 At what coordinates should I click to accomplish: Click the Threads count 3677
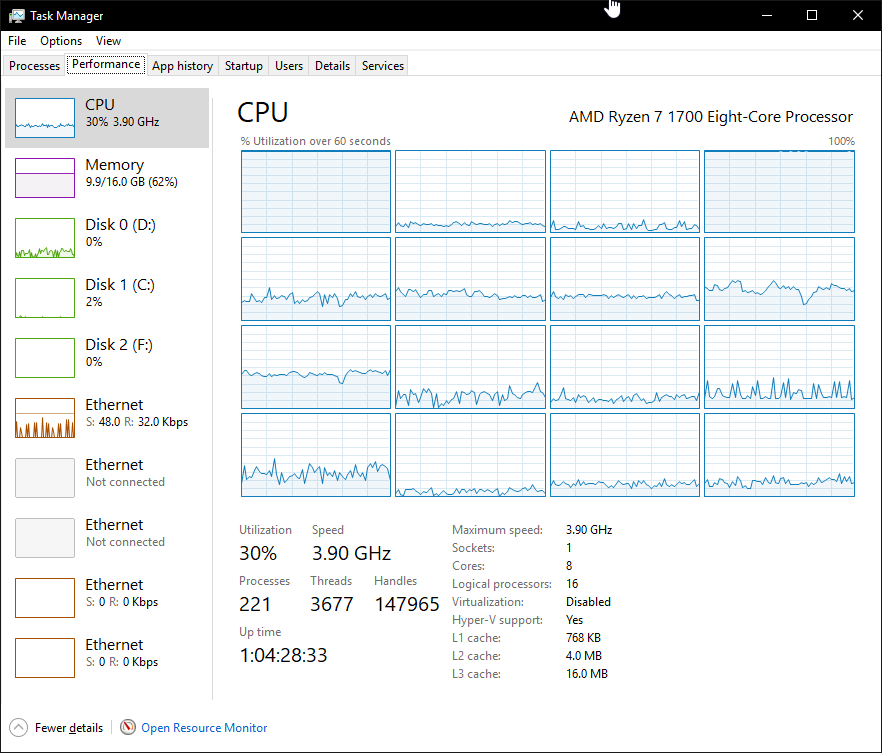(332, 604)
